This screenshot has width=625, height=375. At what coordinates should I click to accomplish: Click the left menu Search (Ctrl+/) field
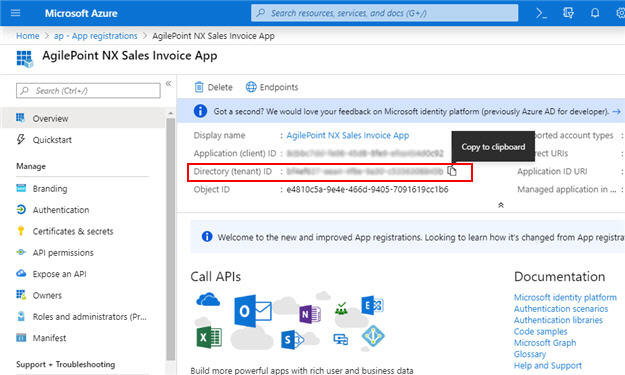(88, 90)
